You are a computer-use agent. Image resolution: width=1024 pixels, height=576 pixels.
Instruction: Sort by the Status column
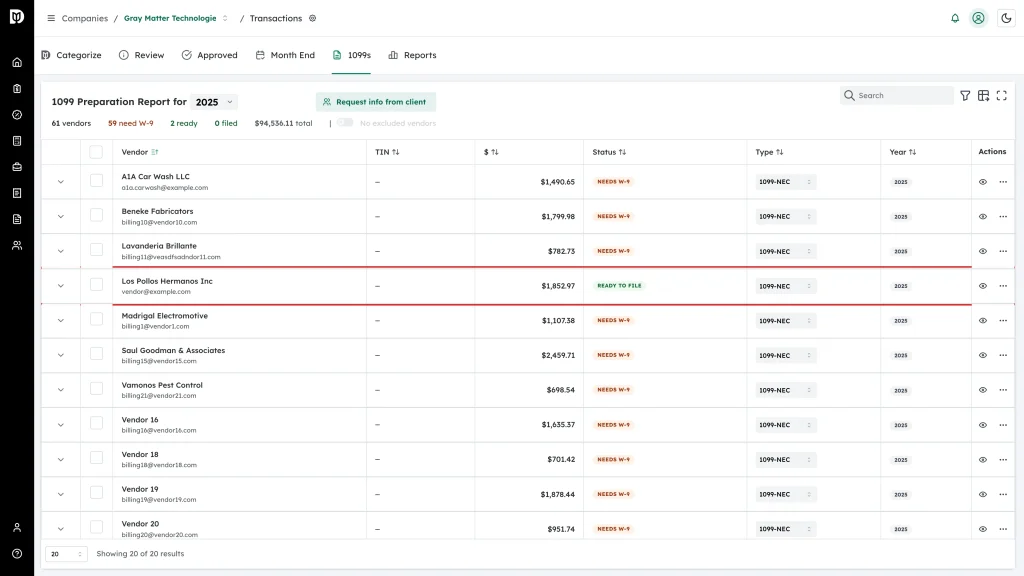pyautogui.click(x=622, y=152)
